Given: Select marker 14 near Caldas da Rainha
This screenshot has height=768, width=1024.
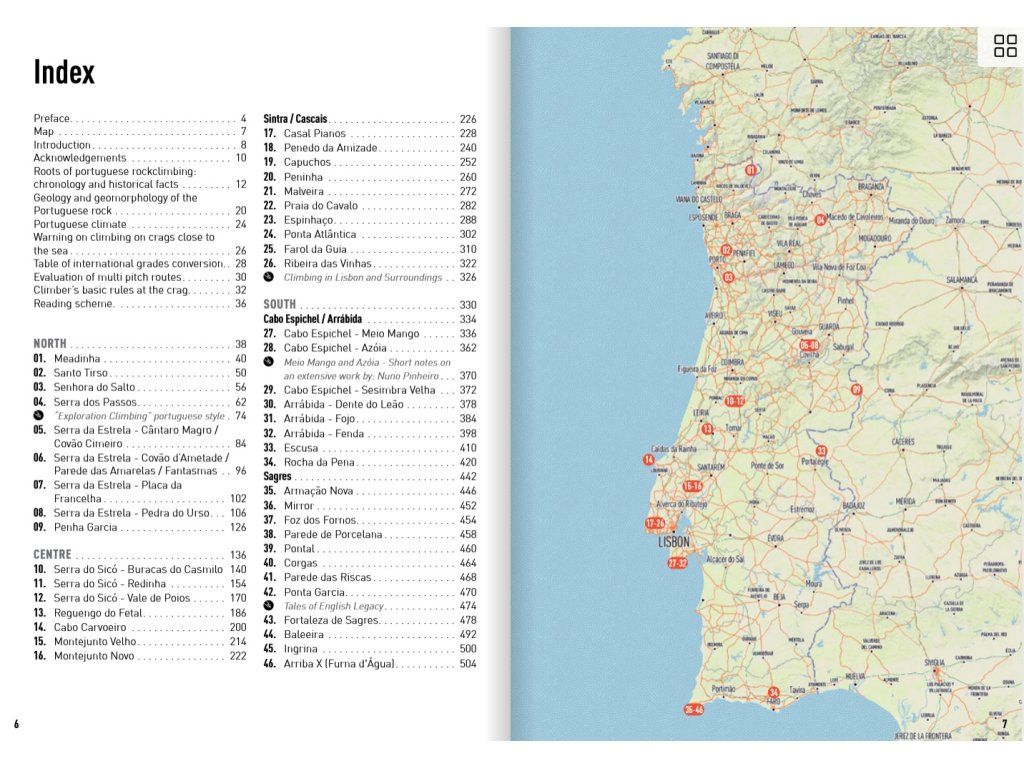Looking at the screenshot, I should point(648,459).
